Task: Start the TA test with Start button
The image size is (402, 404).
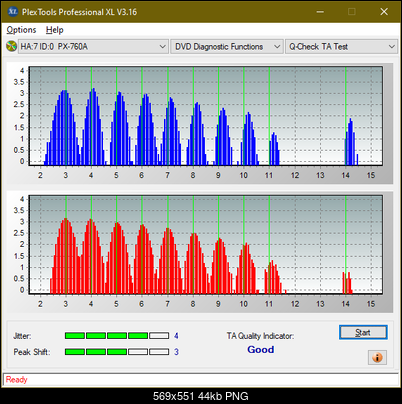Action: click(363, 332)
